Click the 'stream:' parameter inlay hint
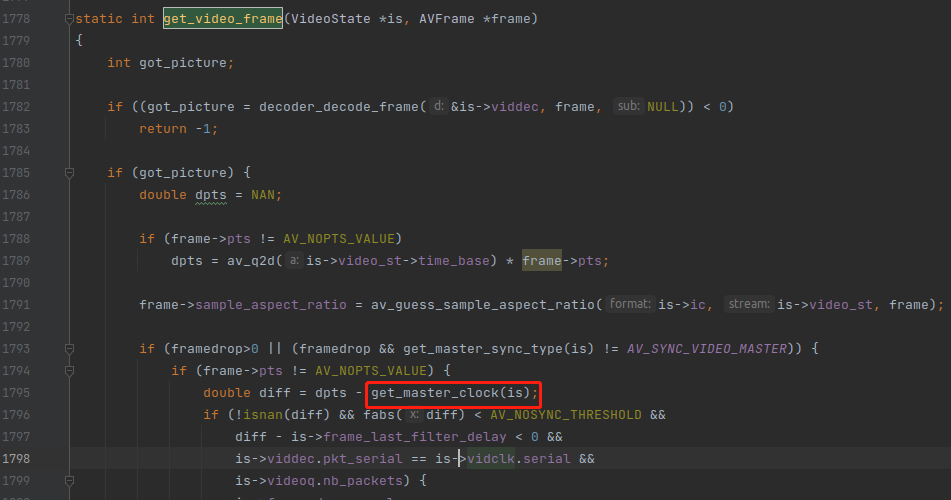 click(x=750, y=304)
